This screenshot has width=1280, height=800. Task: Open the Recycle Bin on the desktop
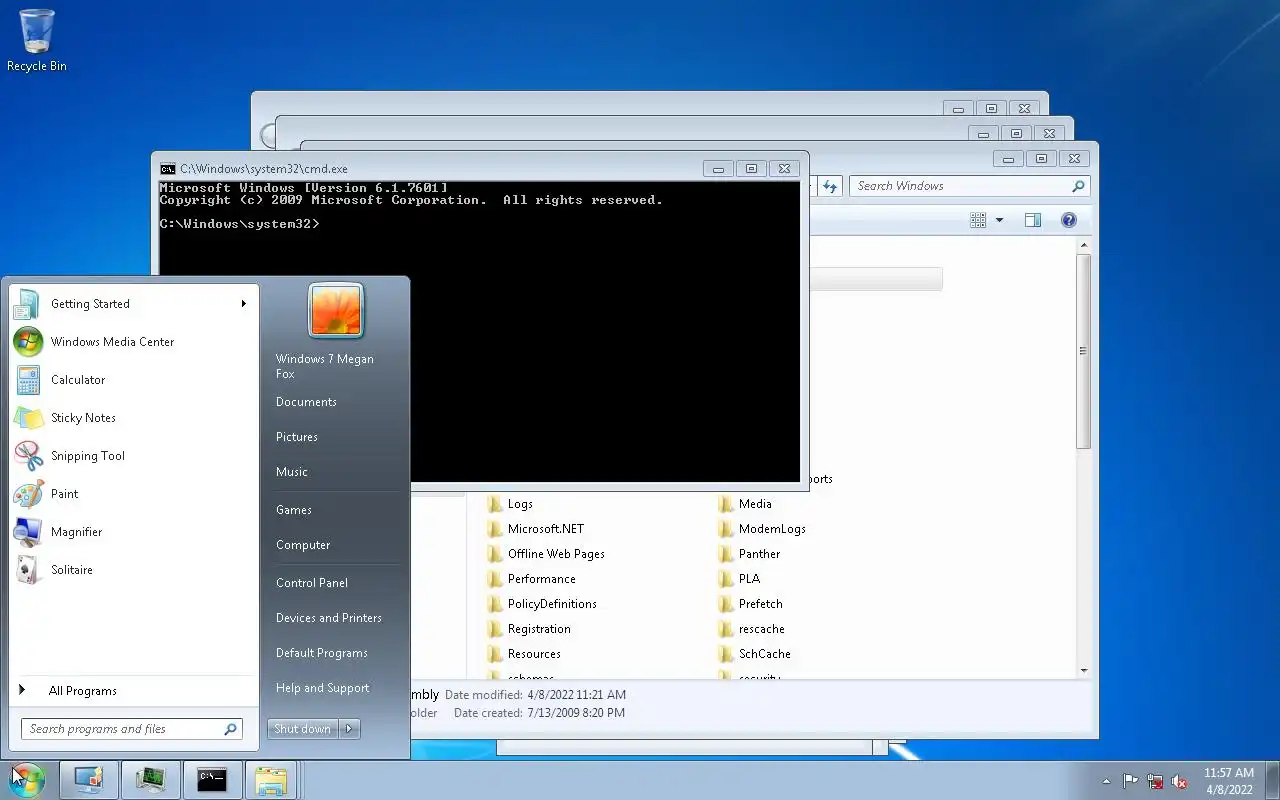[x=37, y=40]
